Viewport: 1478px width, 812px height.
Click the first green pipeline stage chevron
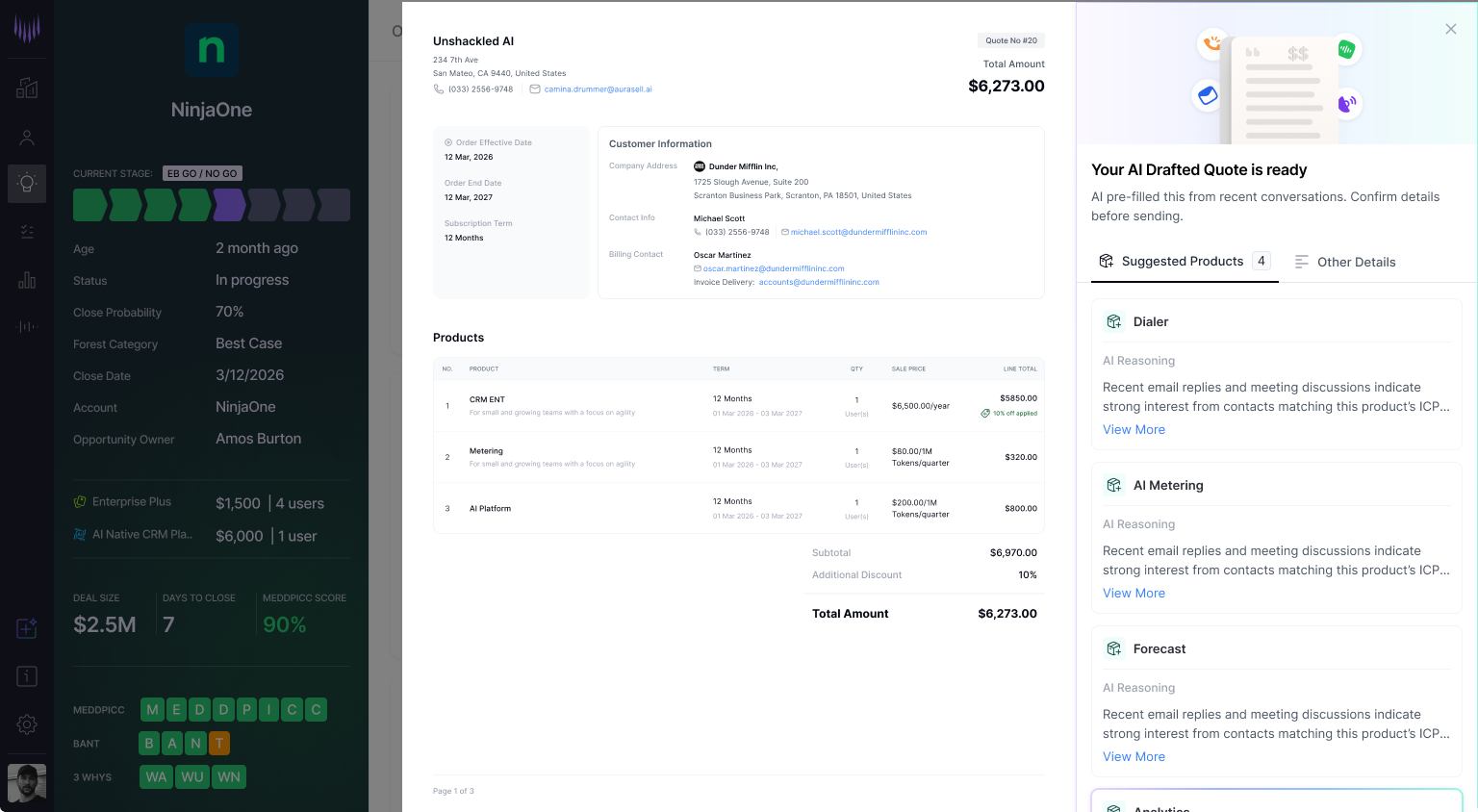90,205
